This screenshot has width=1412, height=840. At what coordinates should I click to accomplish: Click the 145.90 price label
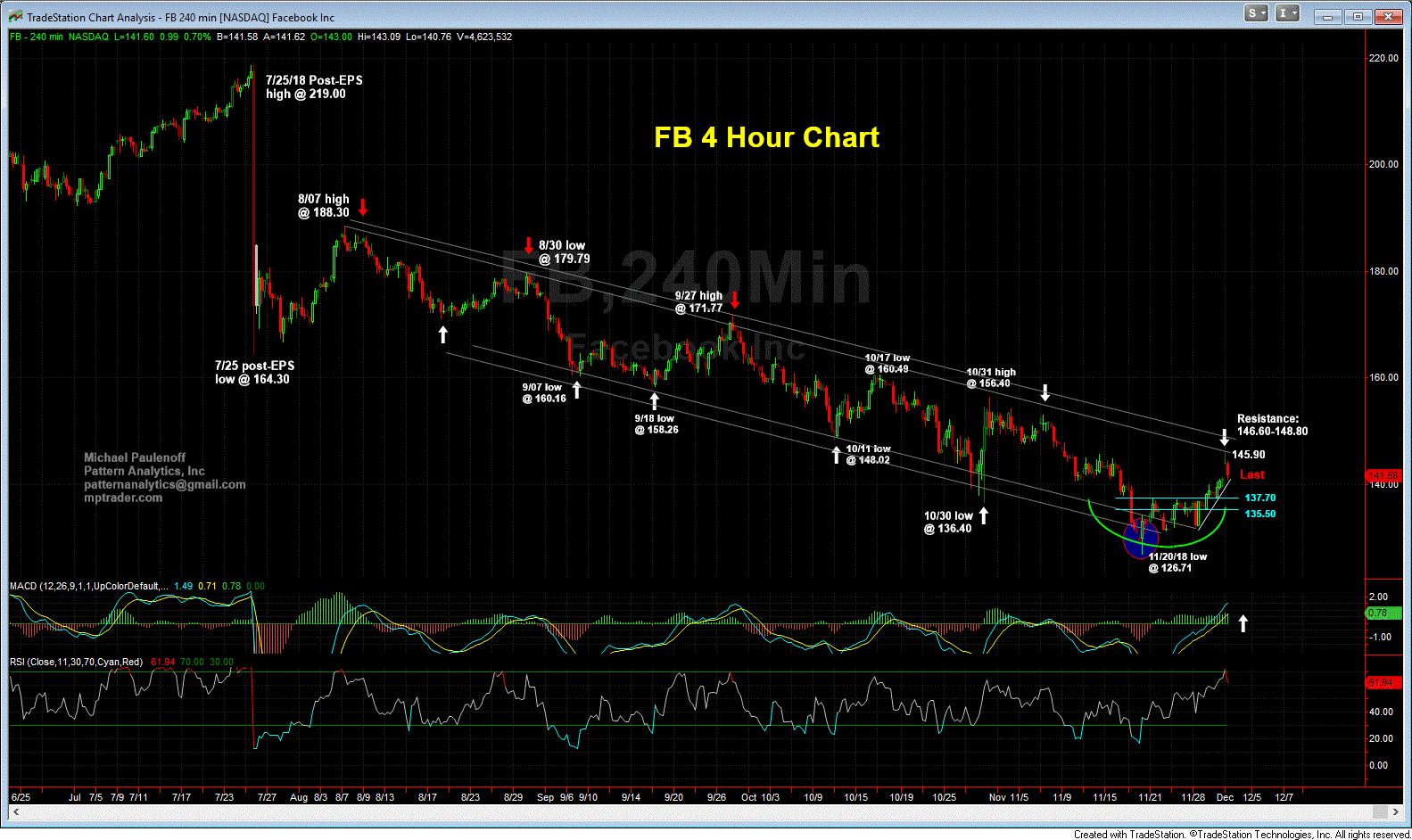pos(1249,455)
